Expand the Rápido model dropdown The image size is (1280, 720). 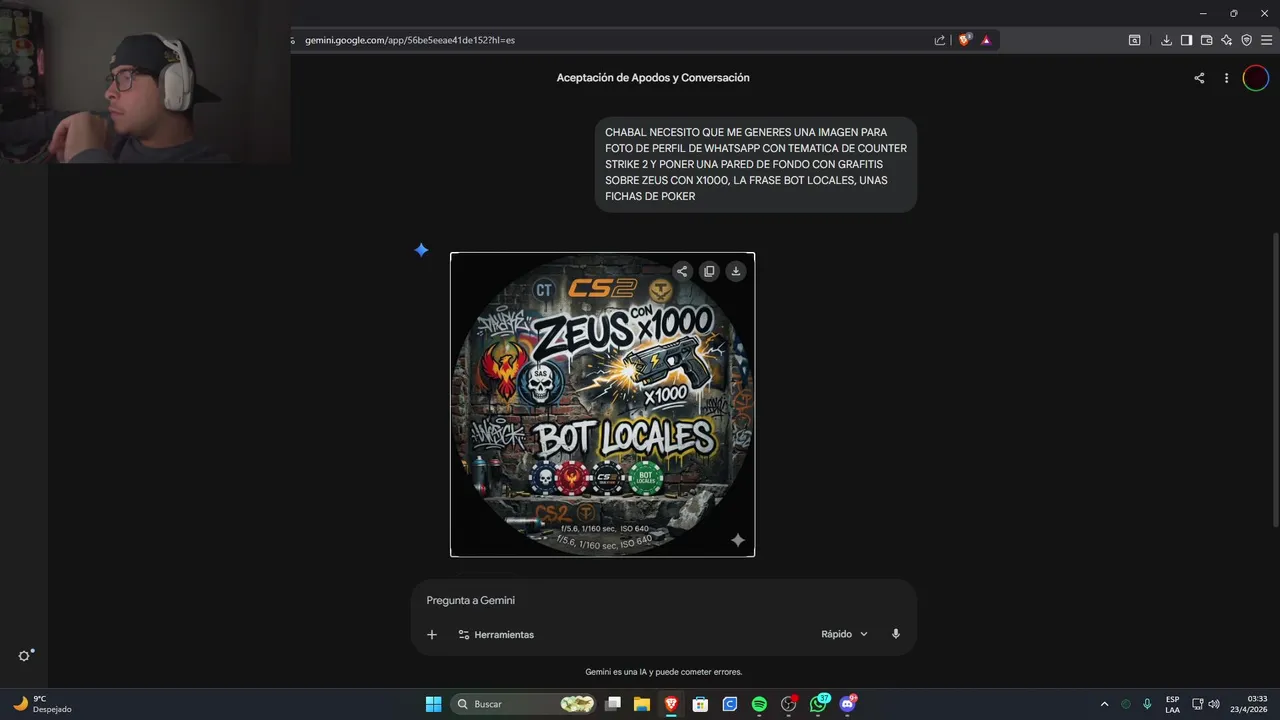click(845, 634)
